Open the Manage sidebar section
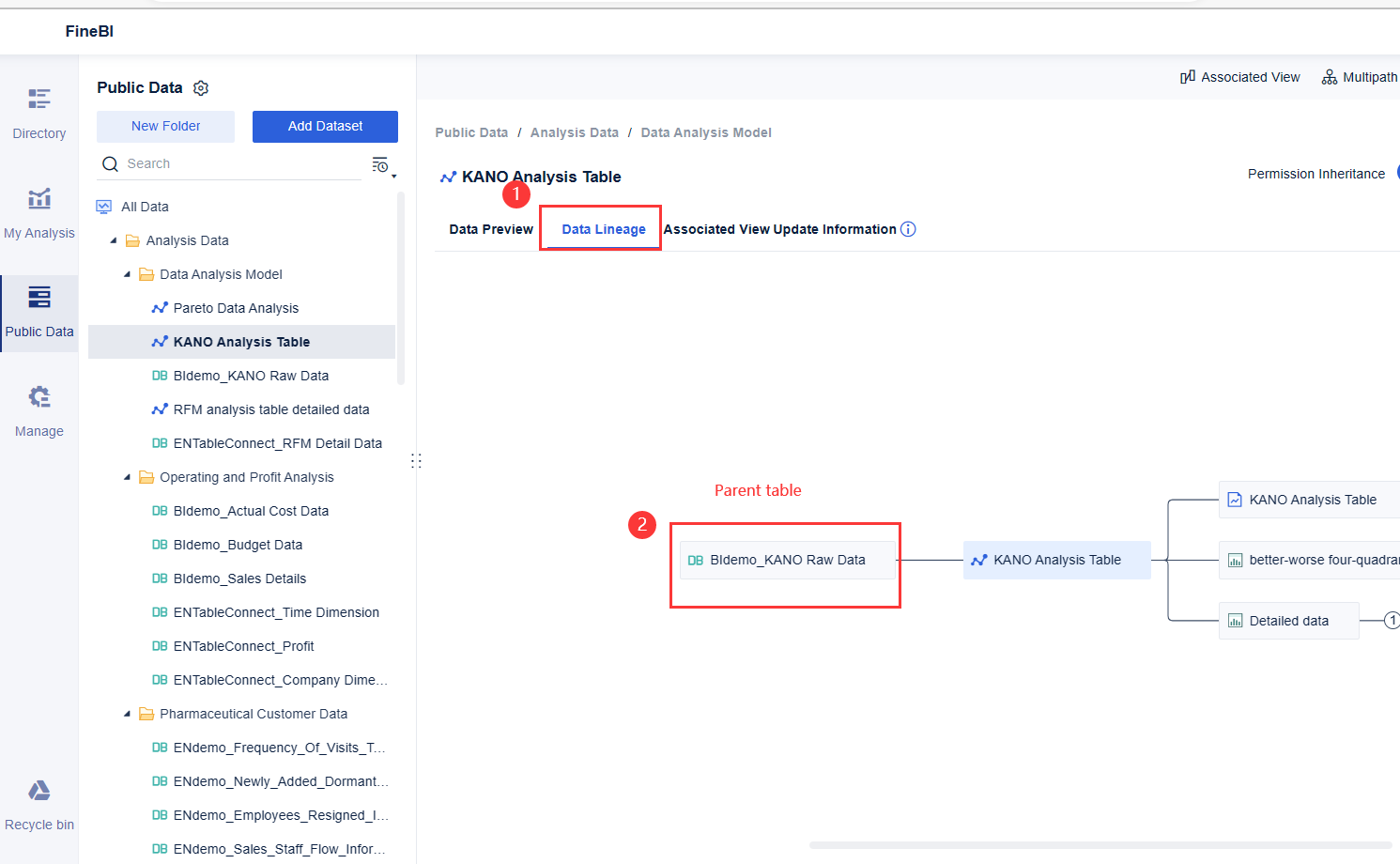The image size is (1400, 864). click(x=39, y=410)
